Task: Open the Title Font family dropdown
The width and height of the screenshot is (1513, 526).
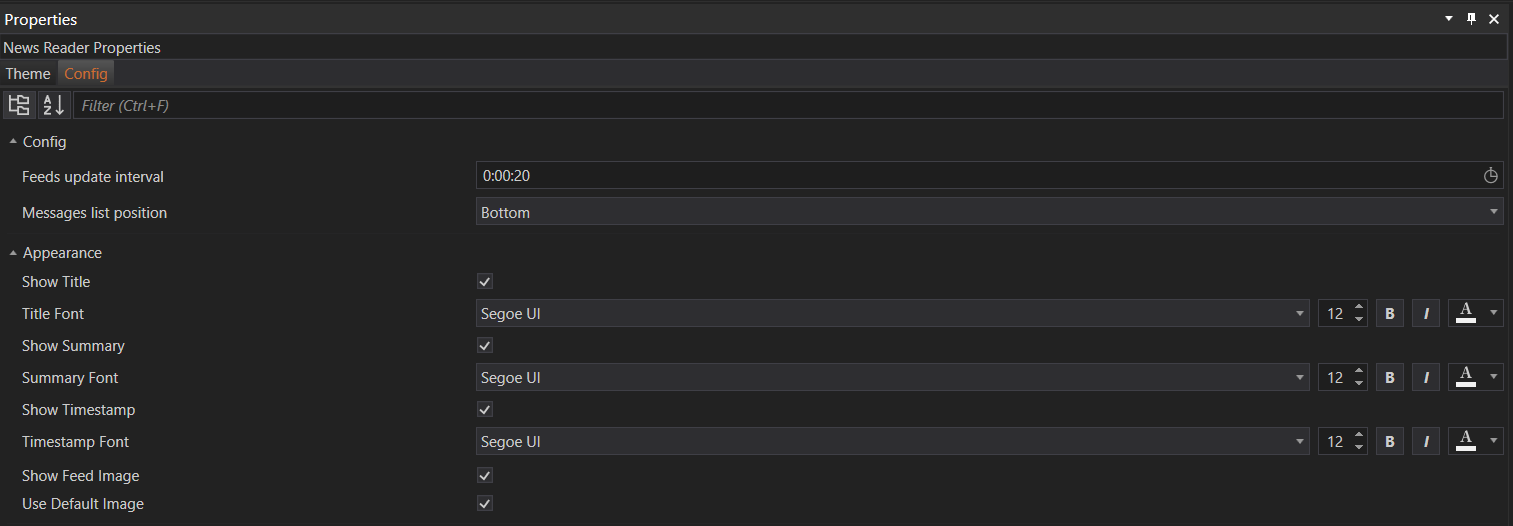Action: click(892, 314)
